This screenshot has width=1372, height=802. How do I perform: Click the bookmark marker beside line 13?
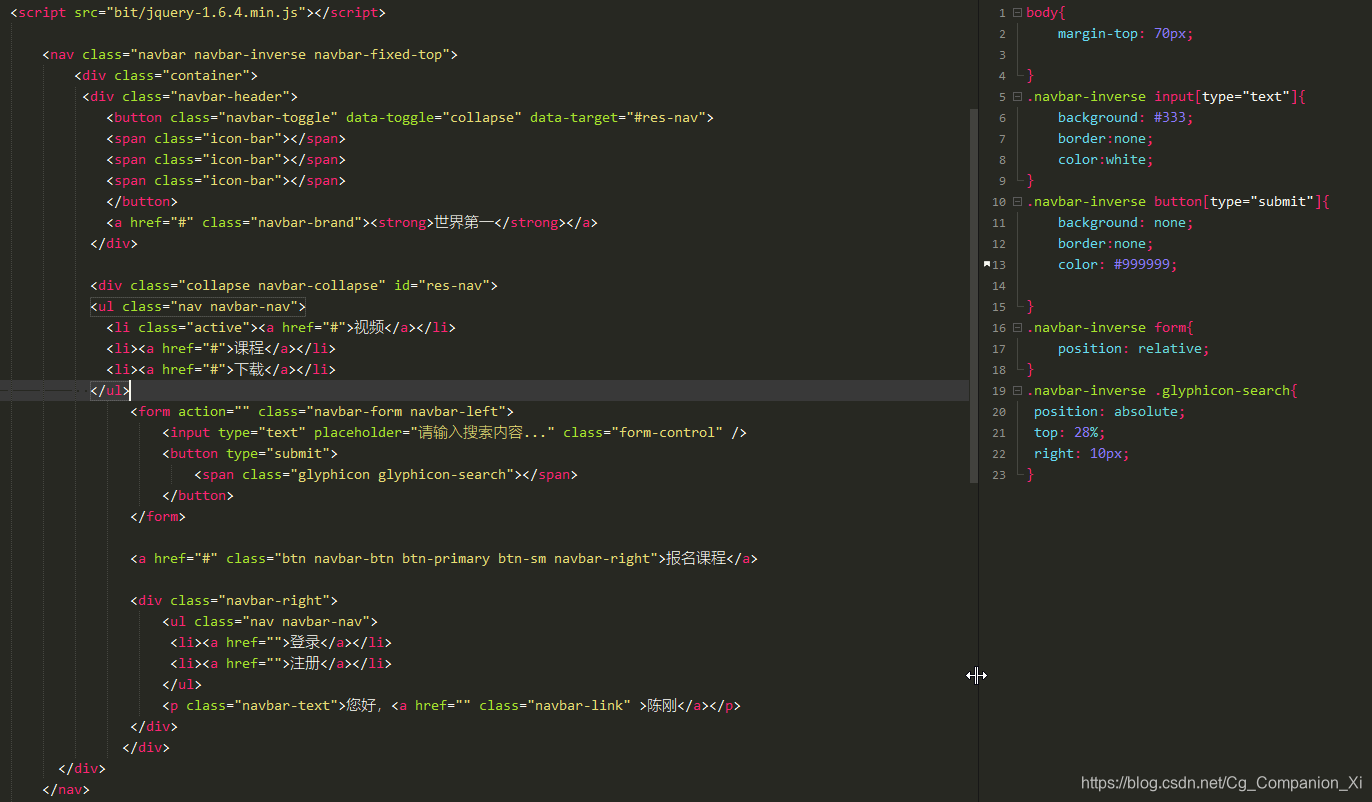[987, 264]
